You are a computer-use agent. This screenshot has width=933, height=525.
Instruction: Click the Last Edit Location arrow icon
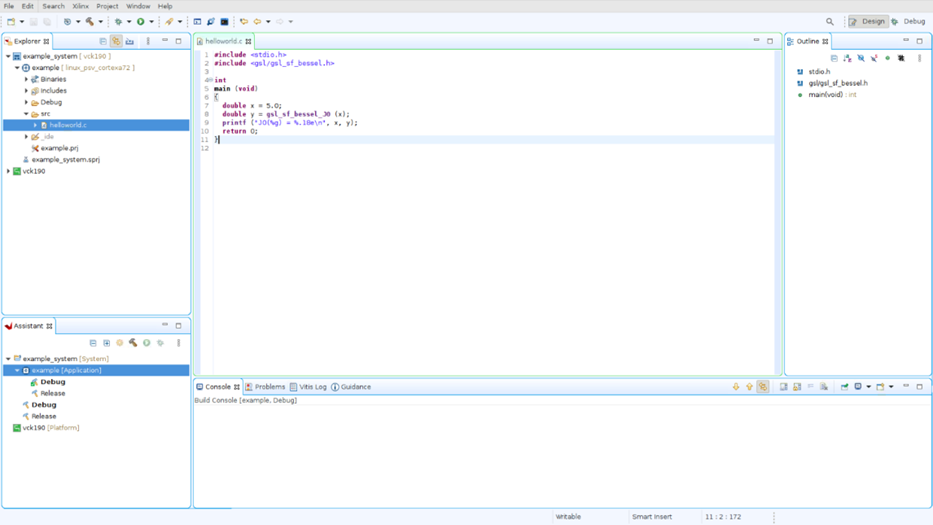coord(243,21)
